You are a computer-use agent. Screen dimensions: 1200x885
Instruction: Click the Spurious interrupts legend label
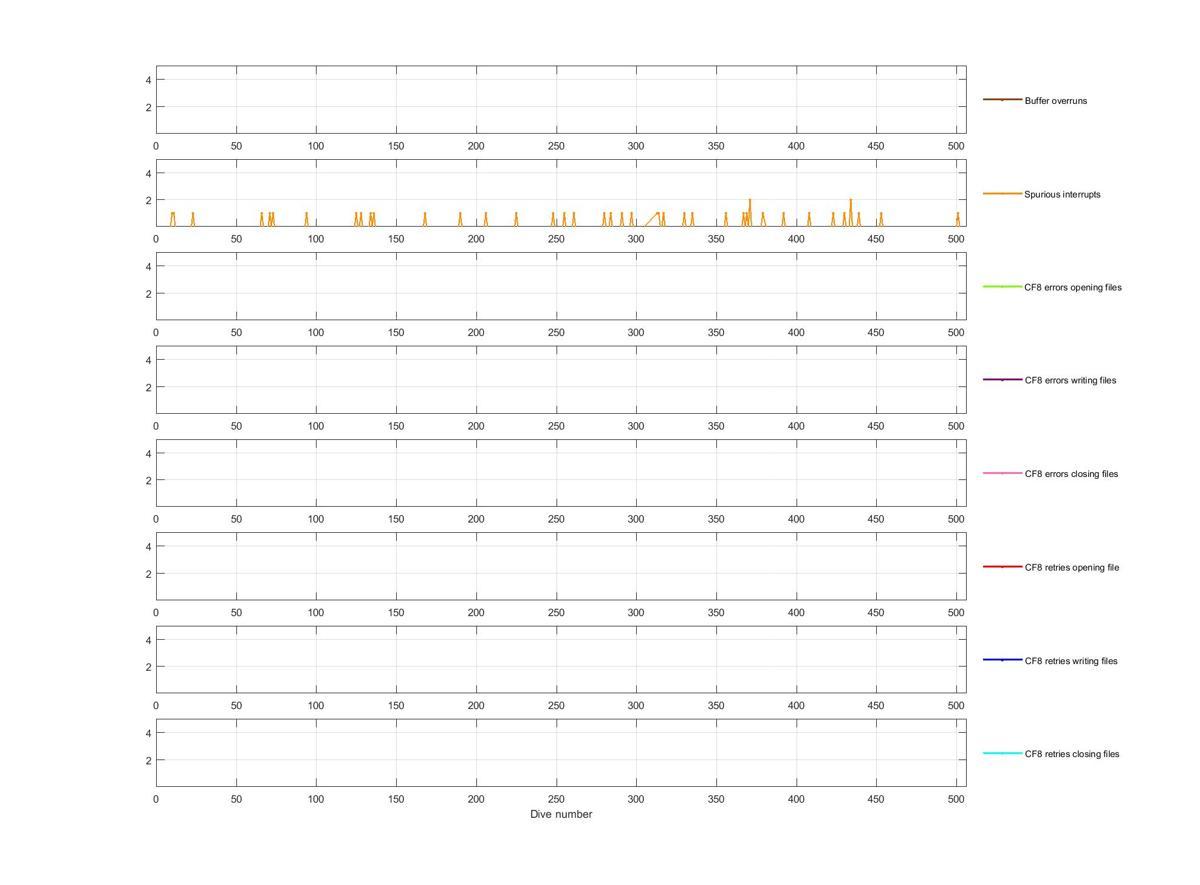(1062, 194)
